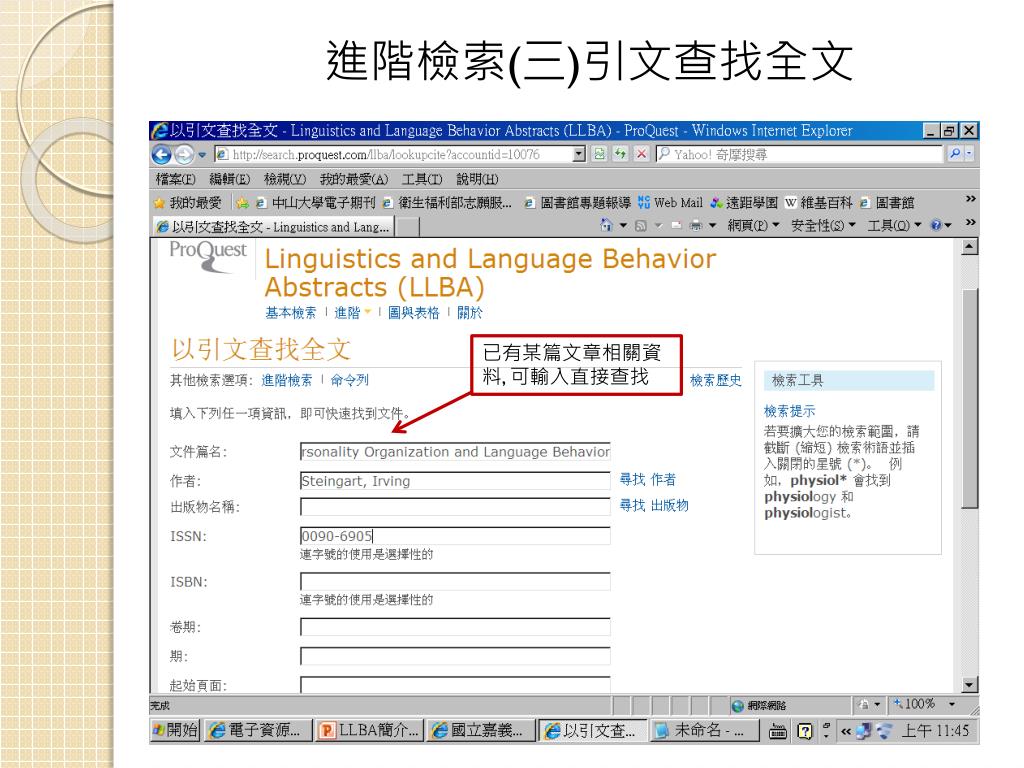The width and height of the screenshot is (1024, 768).
Task: Click the ISBN input field
Action: tap(455, 581)
